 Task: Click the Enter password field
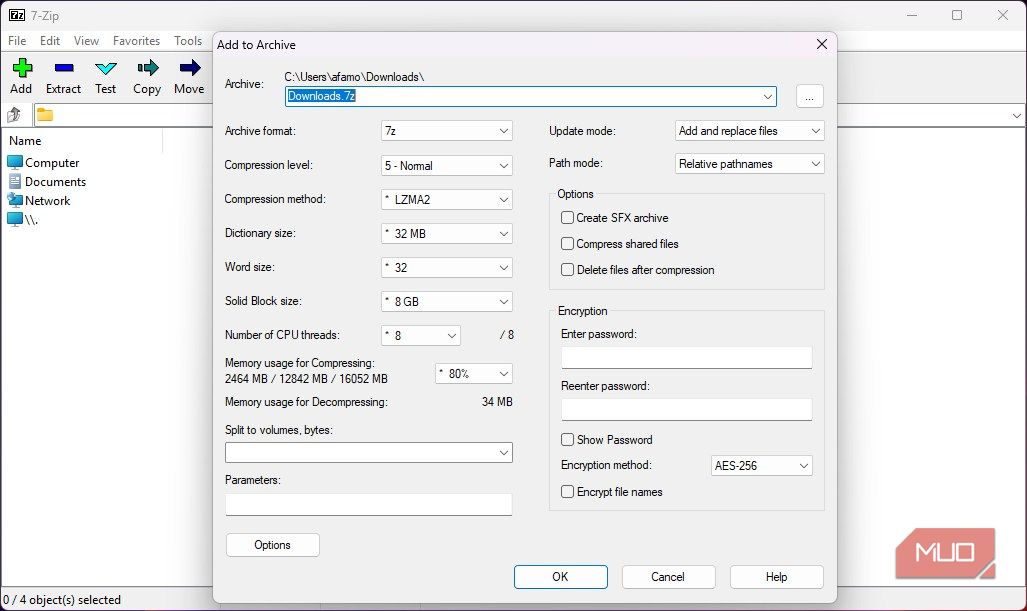click(x=686, y=358)
